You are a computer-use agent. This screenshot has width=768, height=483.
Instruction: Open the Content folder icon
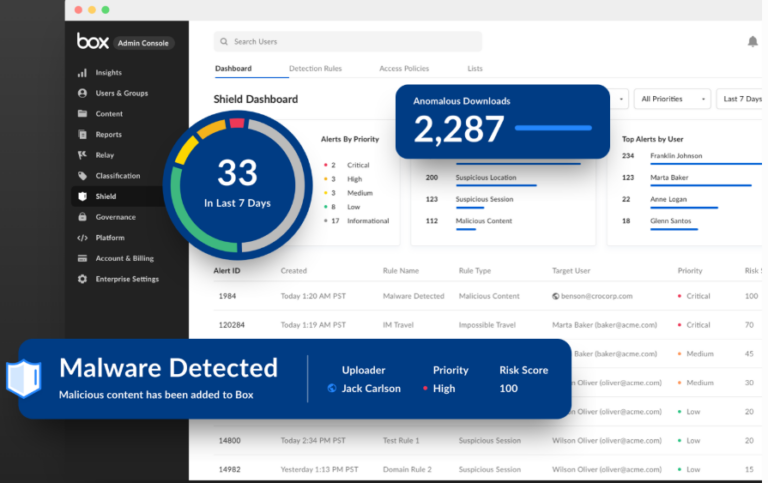click(x=82, y=114)
